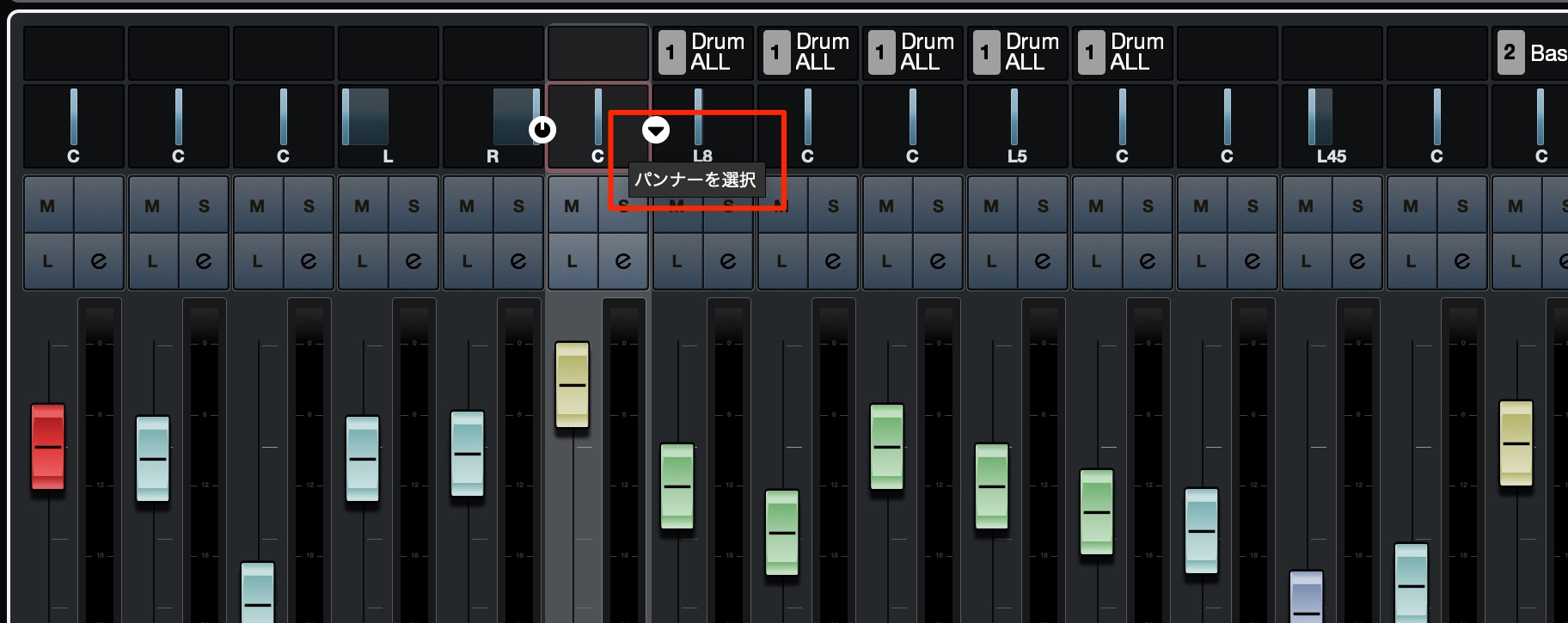Open the fifth Drum ALL routing field
The width and height of the screenshot is (1568, 623).
(1123, 52)
